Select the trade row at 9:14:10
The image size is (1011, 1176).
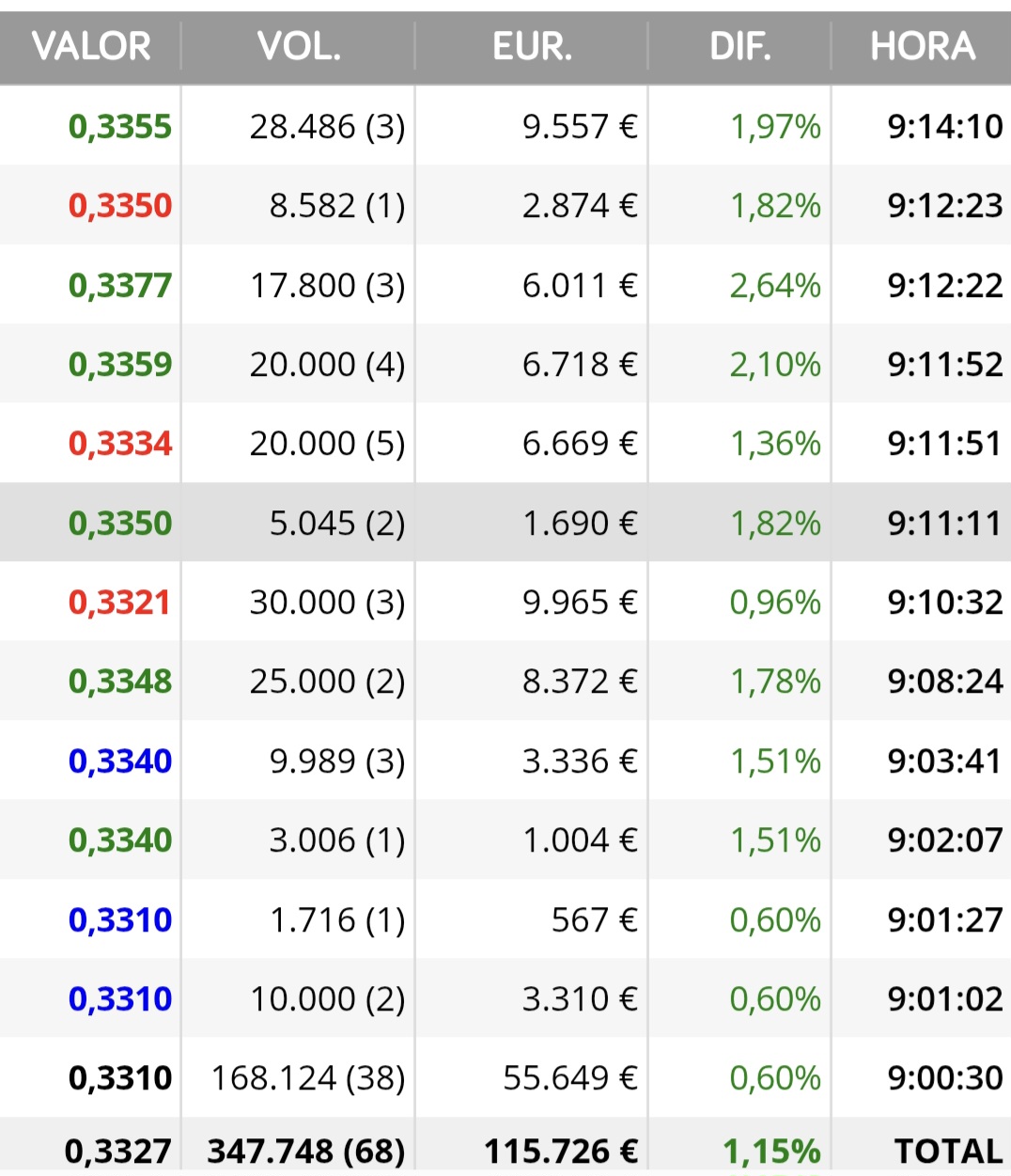click(506, 126)
